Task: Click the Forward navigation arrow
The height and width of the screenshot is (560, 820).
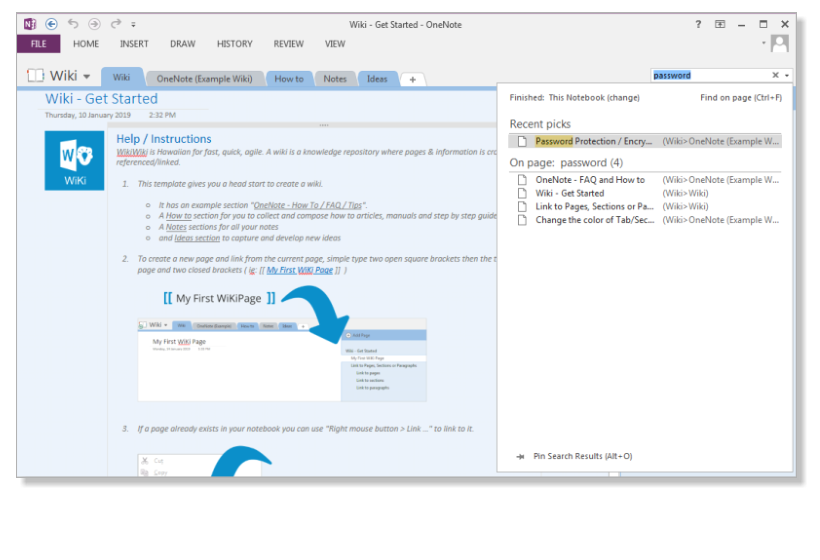Action: tap(94, 24)
